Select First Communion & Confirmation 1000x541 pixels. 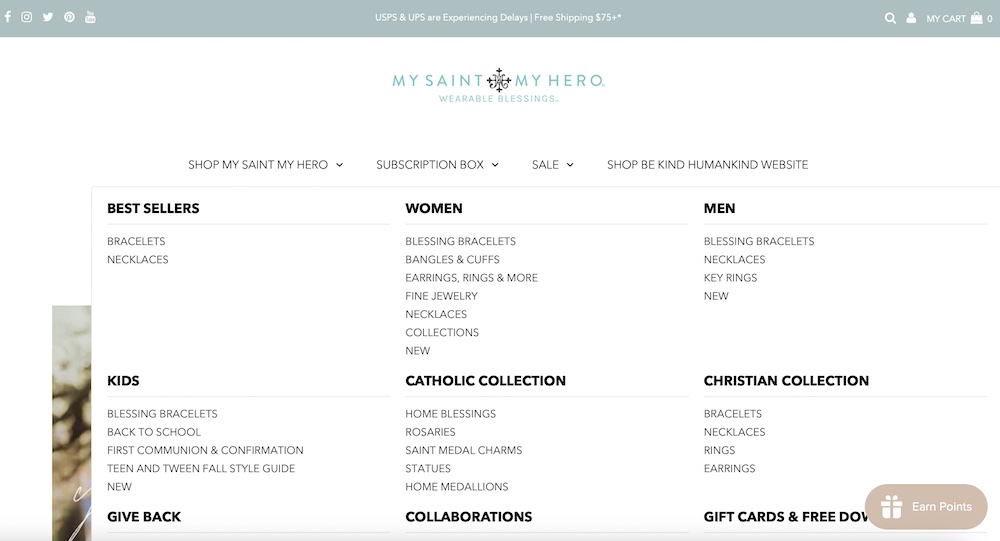coord(205,450)
